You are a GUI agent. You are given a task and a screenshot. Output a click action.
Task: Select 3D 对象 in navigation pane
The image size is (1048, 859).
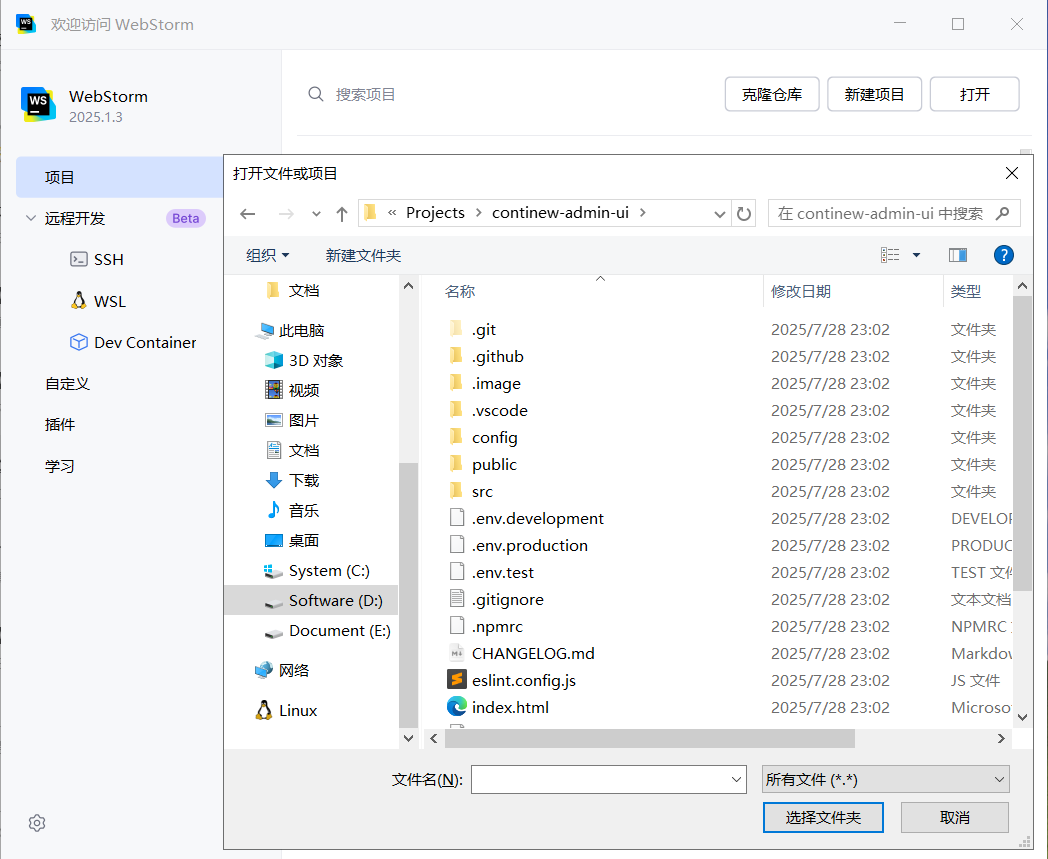[305, 360]
